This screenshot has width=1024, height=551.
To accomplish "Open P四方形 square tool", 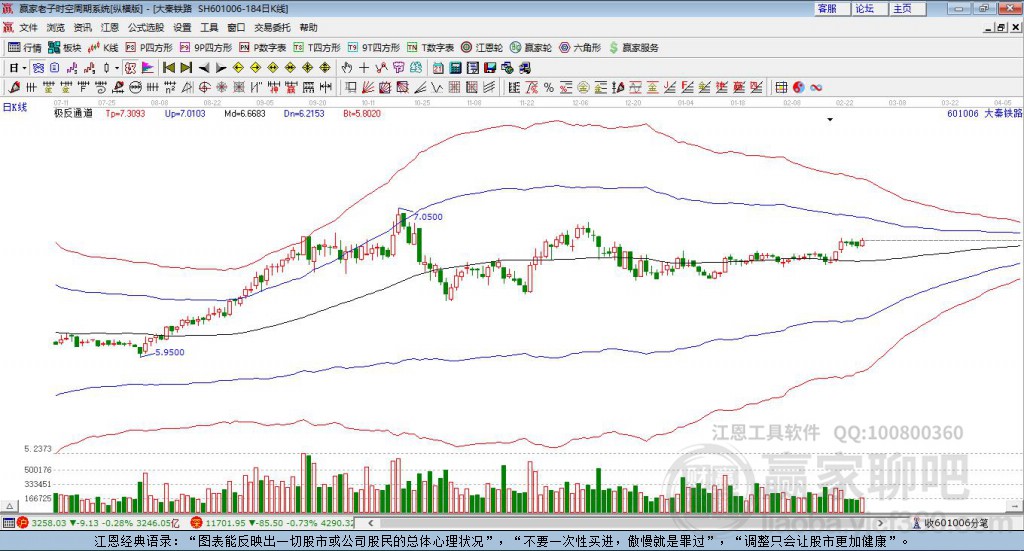I will pos(149,48).
